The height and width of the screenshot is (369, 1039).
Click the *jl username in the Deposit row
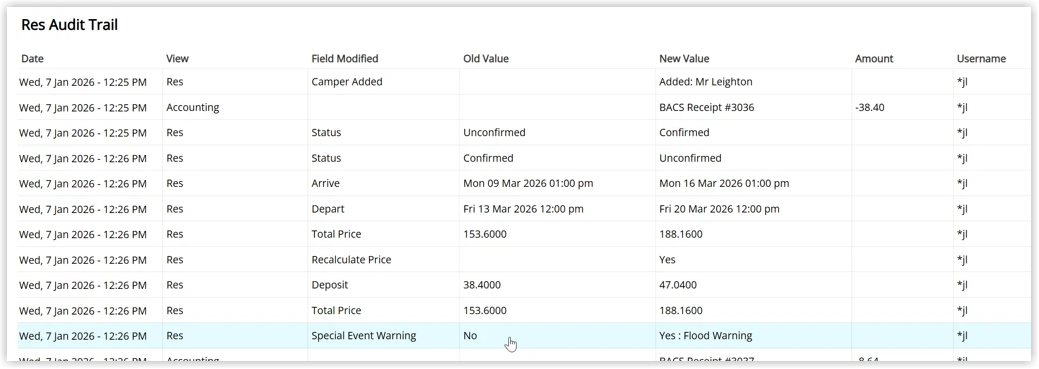962,285
